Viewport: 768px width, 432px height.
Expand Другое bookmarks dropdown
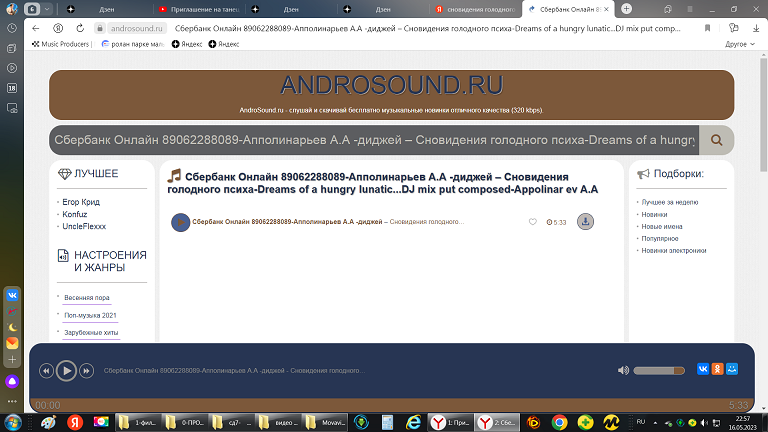point(740,44)
